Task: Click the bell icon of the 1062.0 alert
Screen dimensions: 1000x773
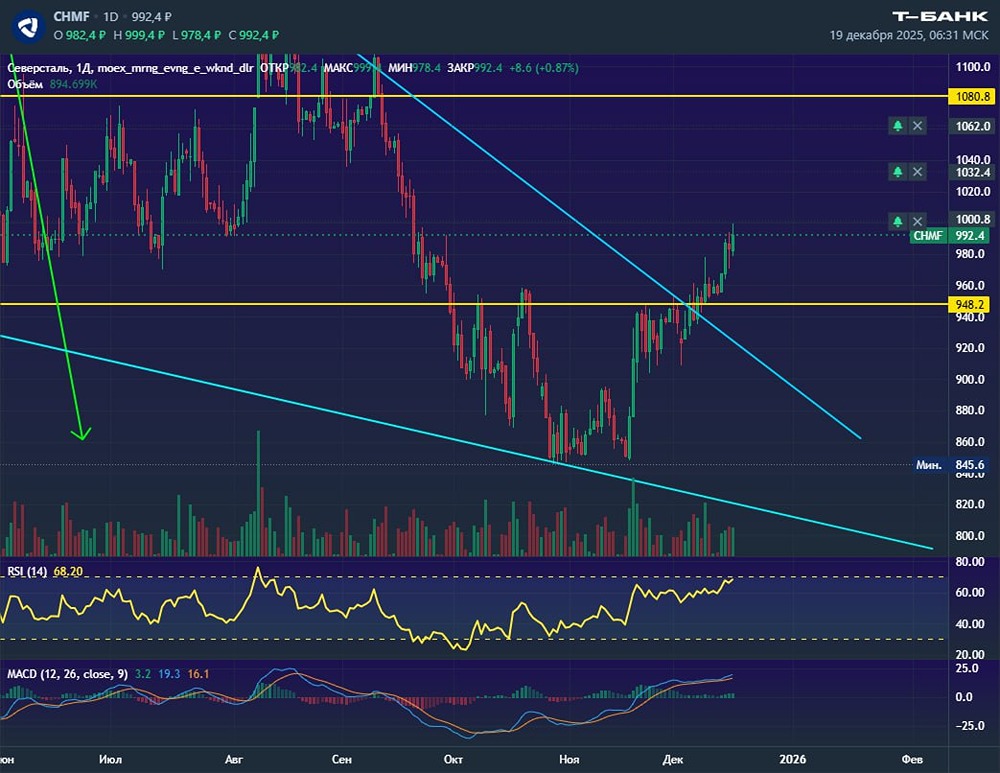Action: point(898,126)
